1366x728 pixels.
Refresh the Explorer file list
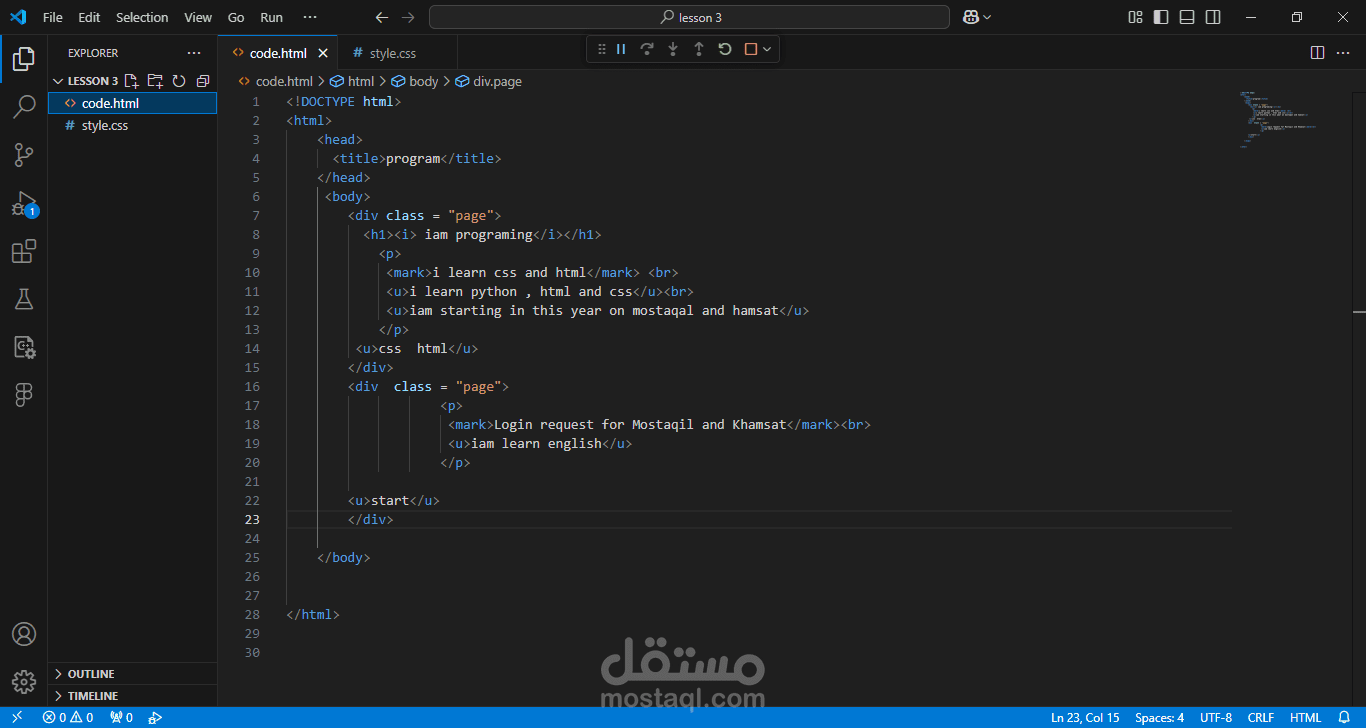pos(179,81)
